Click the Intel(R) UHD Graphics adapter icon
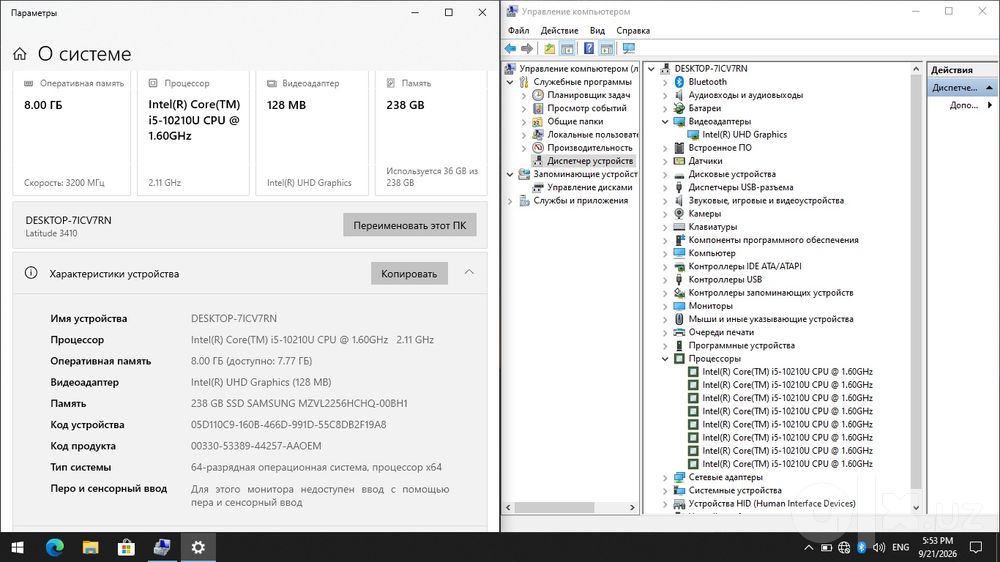The height and width of the screenshot is (562, 1000). point(693,135)
